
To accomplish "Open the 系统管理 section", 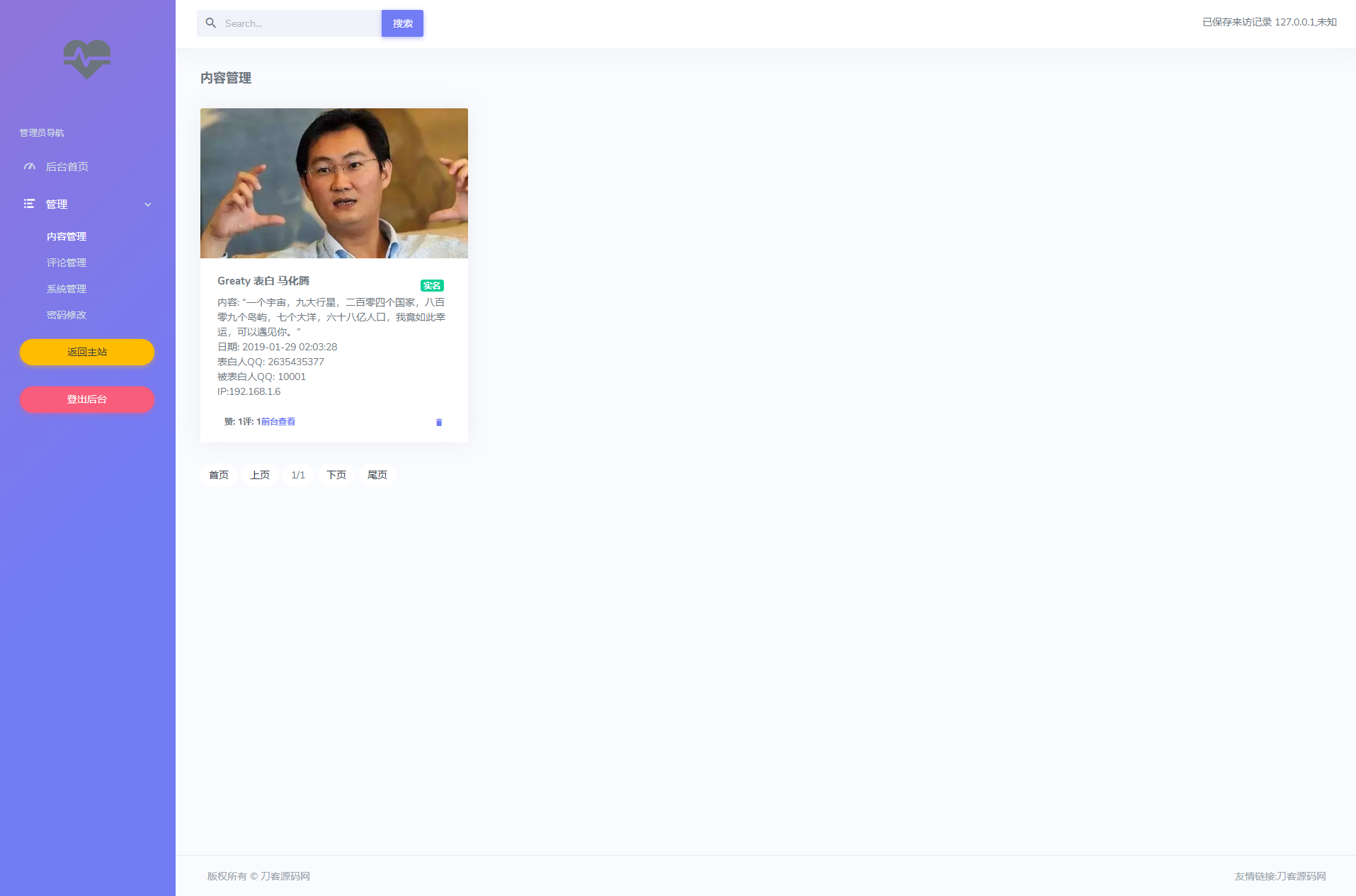I will 66,288.
